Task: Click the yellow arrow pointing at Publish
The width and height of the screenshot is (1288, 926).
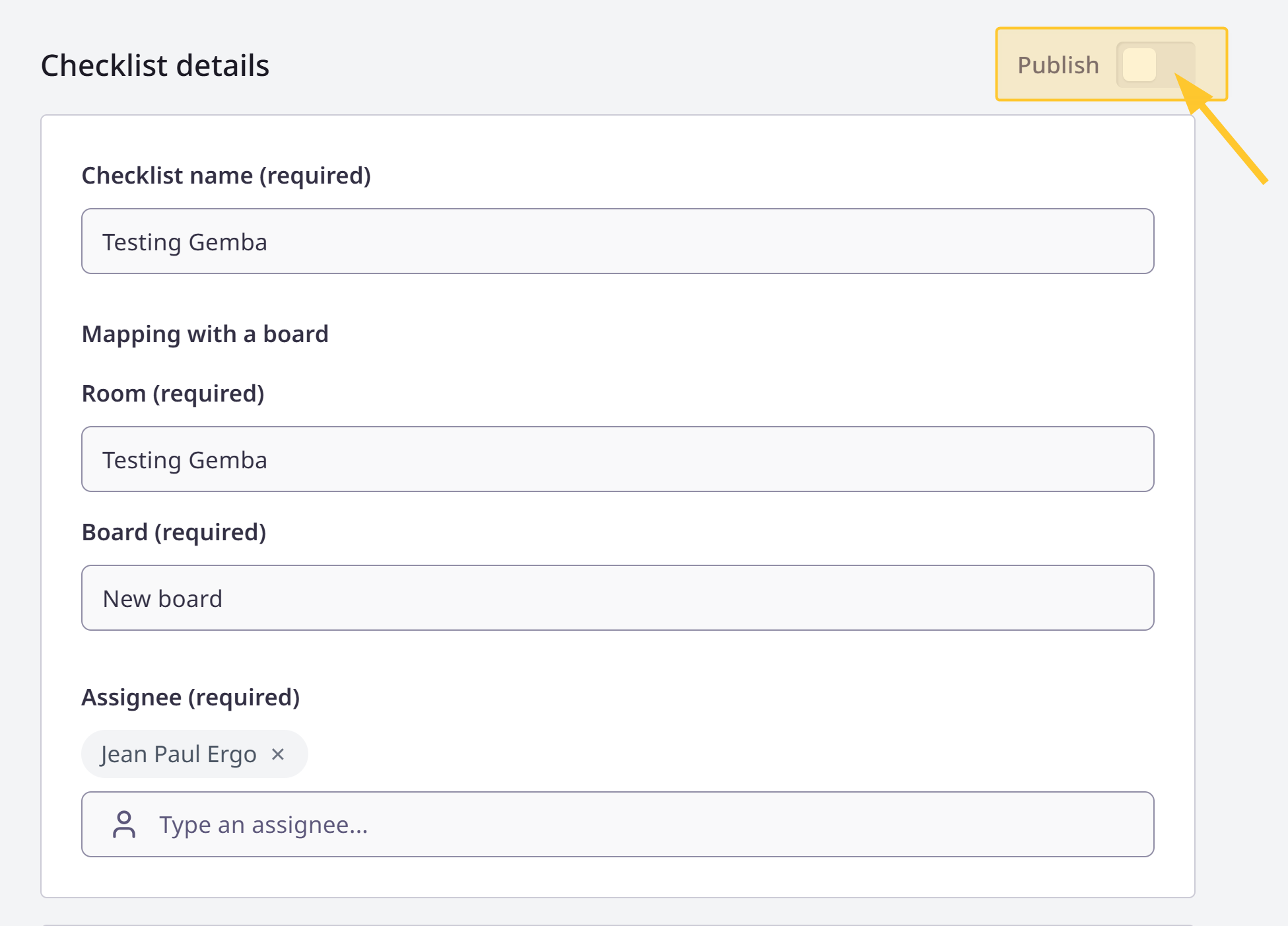Action: click(1221, 129)
